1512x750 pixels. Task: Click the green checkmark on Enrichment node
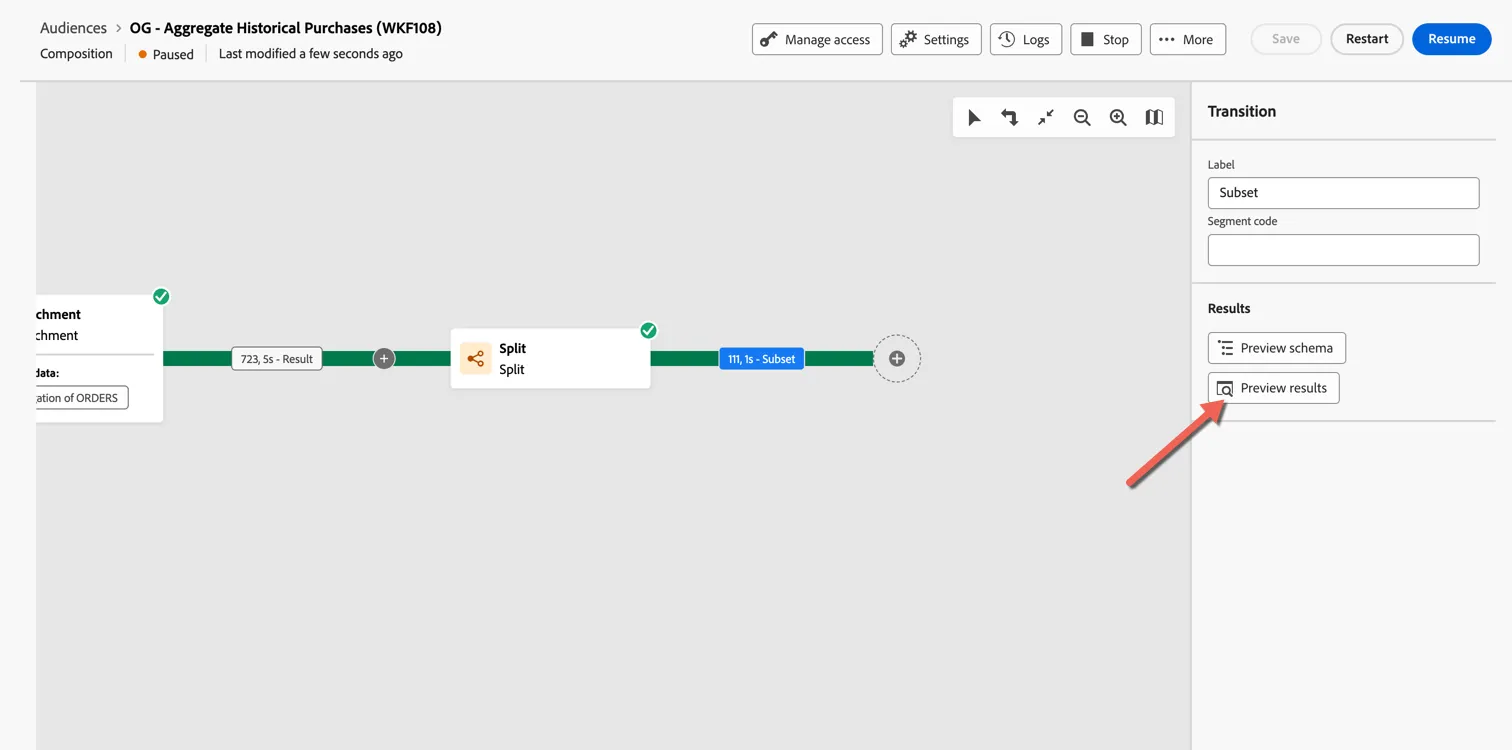(161, 296)
